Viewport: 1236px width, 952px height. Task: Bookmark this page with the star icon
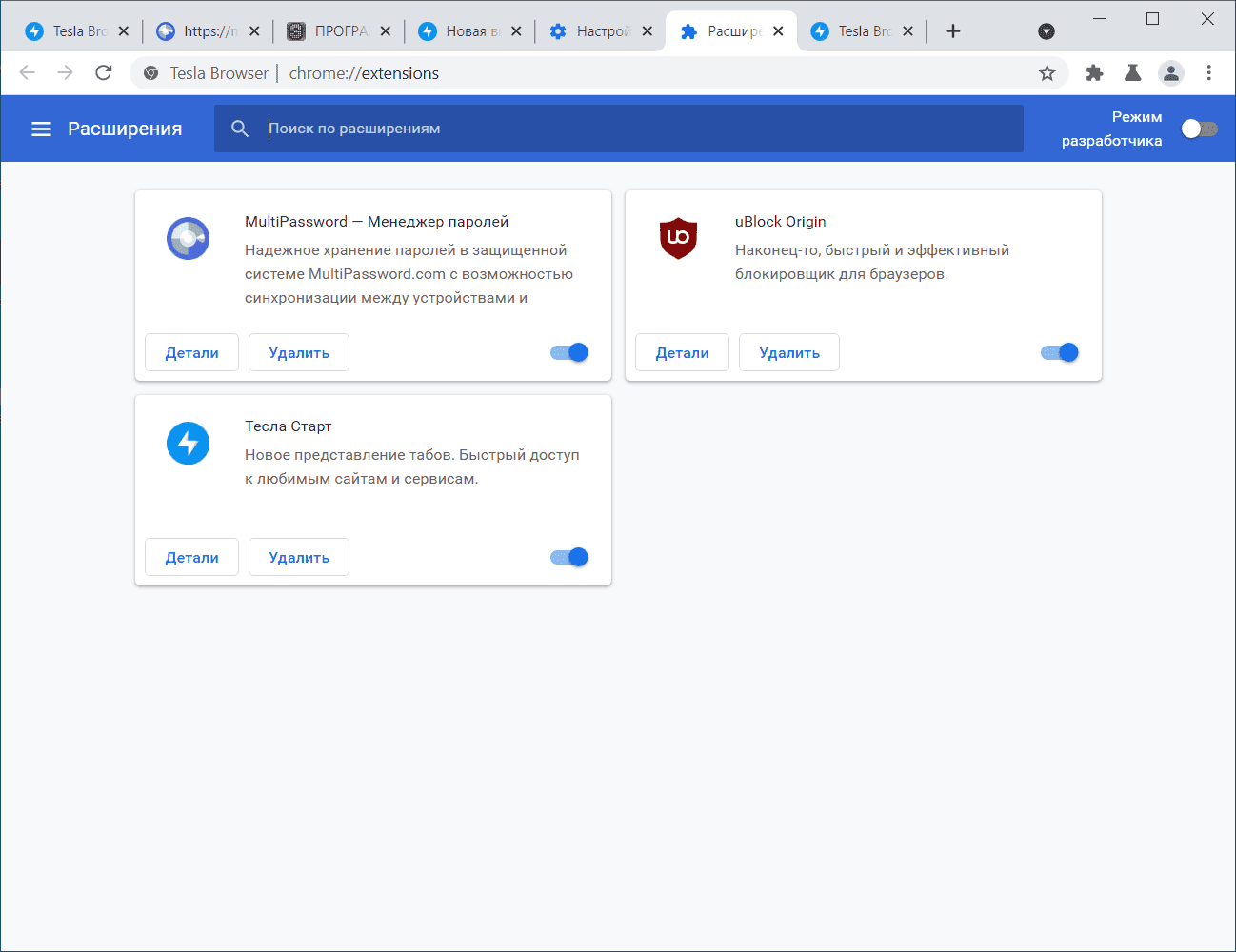tap(1047, 73)
